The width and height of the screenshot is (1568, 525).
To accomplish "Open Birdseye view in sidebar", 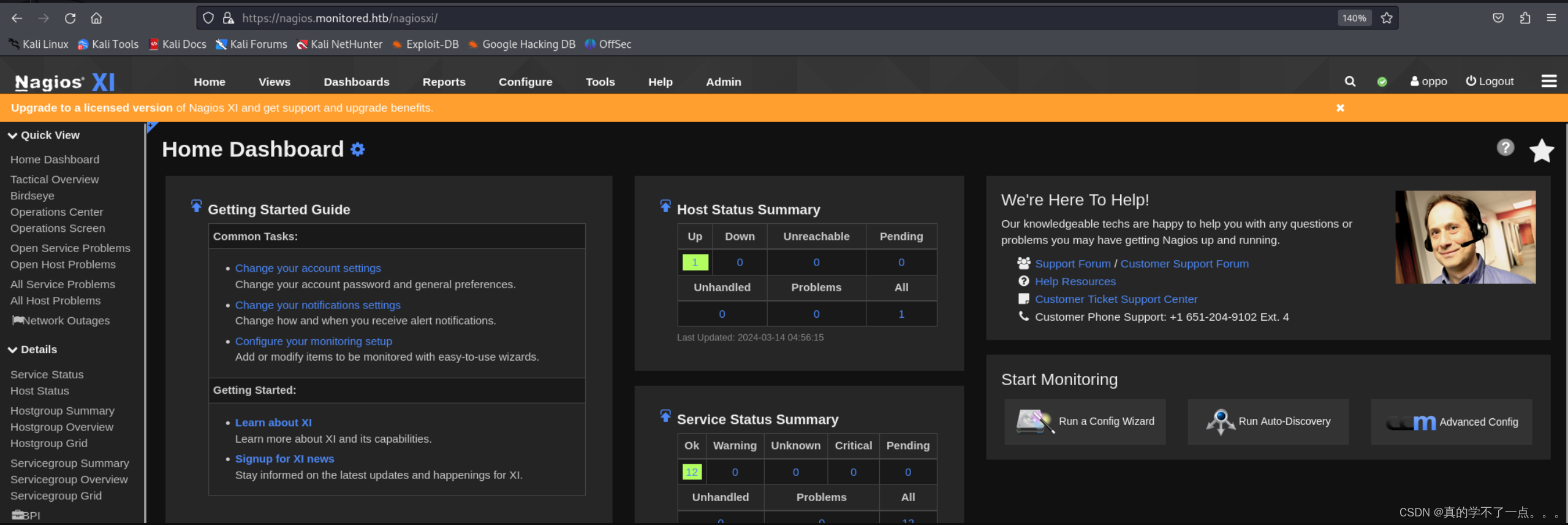I will pyautogui.click(x=32, y=196).
